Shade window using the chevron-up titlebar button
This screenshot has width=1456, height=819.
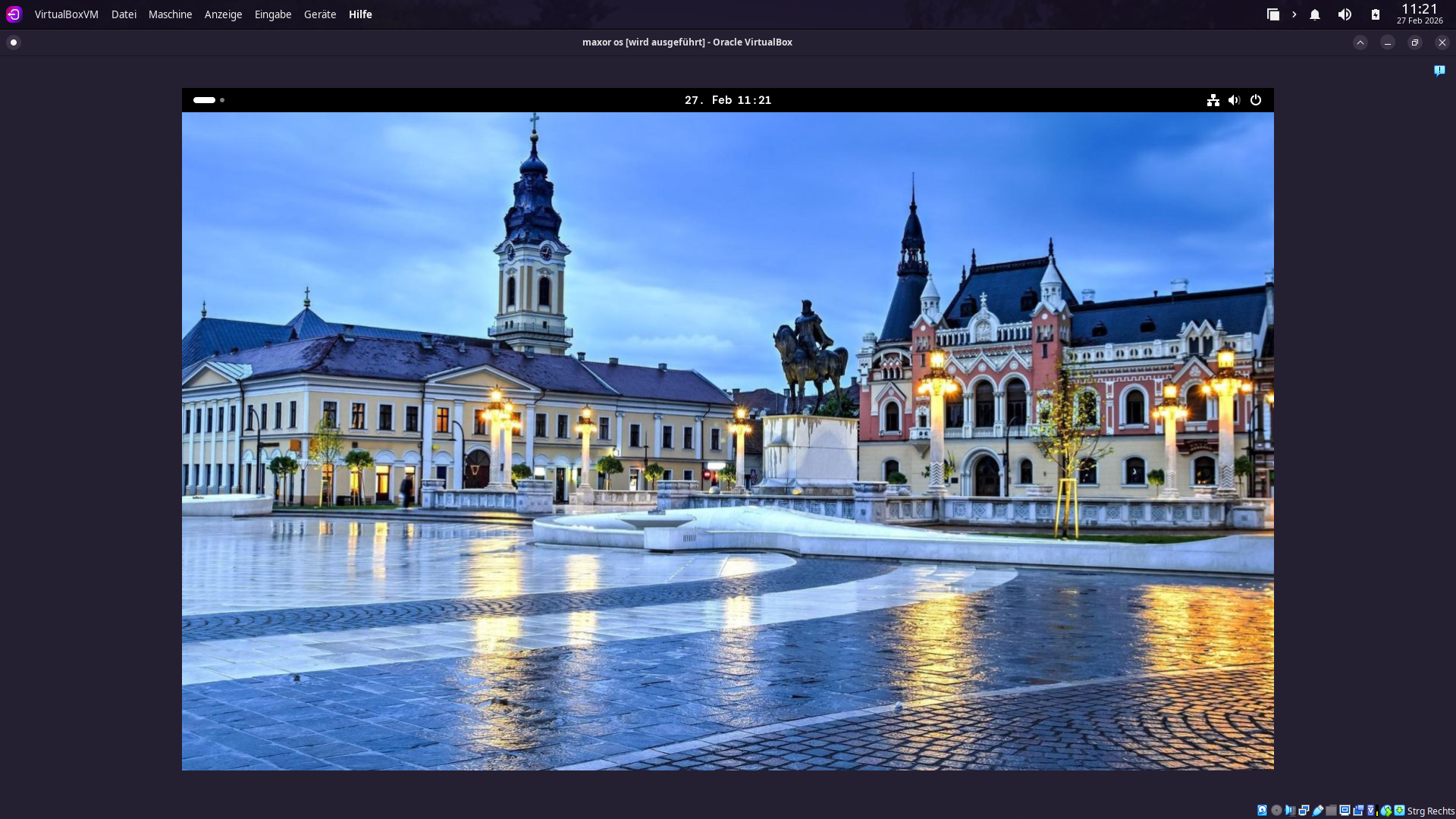coord(1360,42)
